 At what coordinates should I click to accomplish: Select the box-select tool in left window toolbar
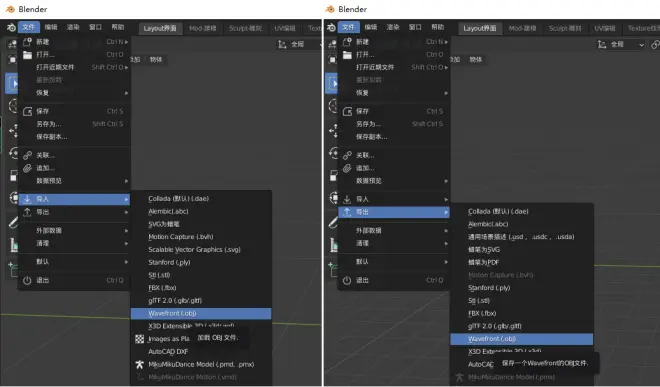click(x=12, y=83)
